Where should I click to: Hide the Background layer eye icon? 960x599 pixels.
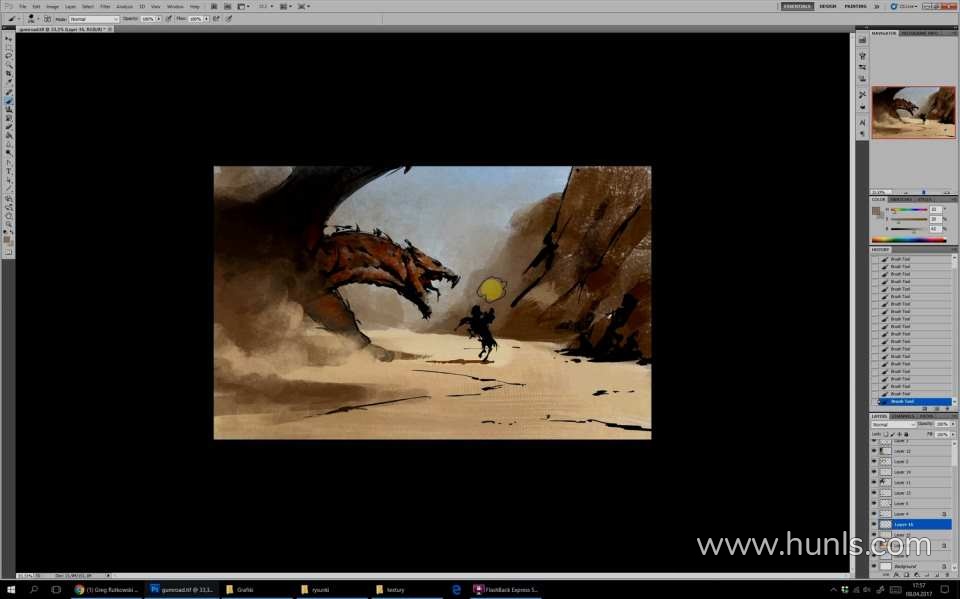(874, 567)
